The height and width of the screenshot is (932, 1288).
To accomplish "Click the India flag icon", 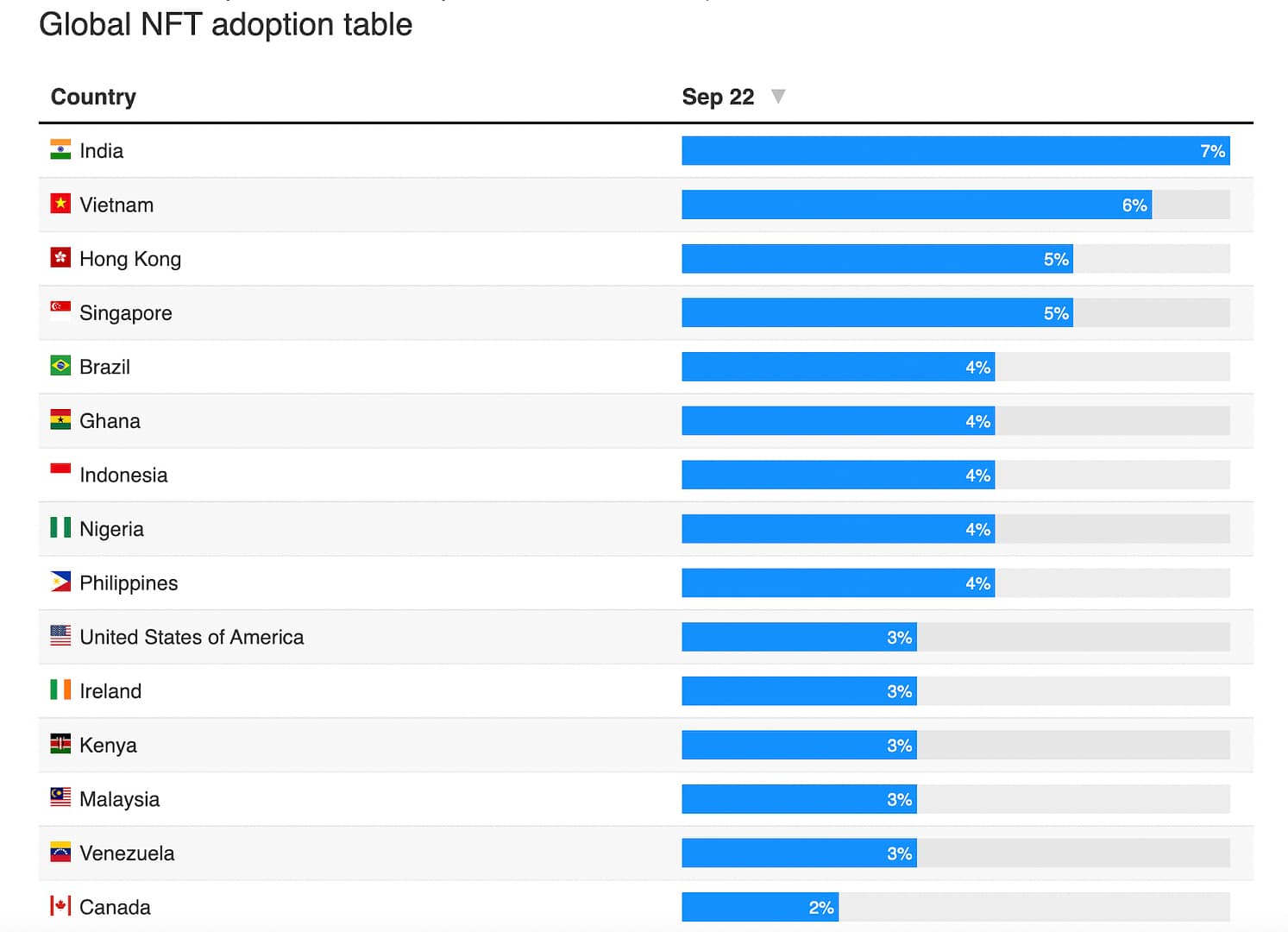I will pyautogui.click(x=60, y=150).
